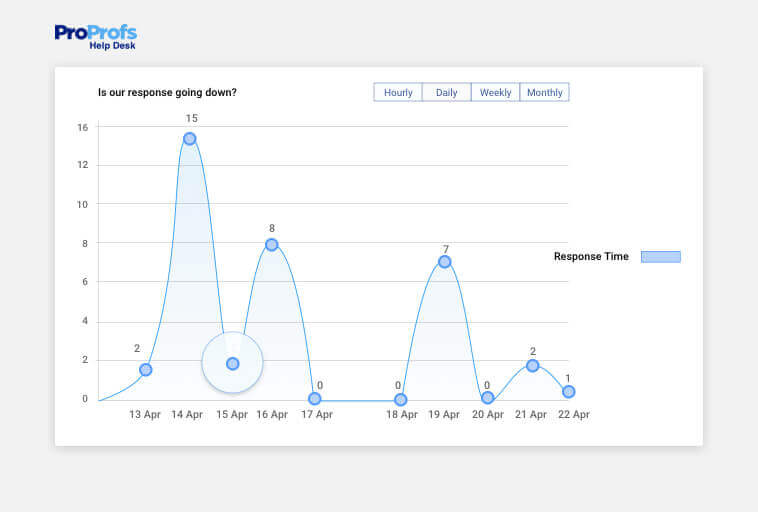
Task: Click the Response Time legend color swatch
Action: click(660, 257)
